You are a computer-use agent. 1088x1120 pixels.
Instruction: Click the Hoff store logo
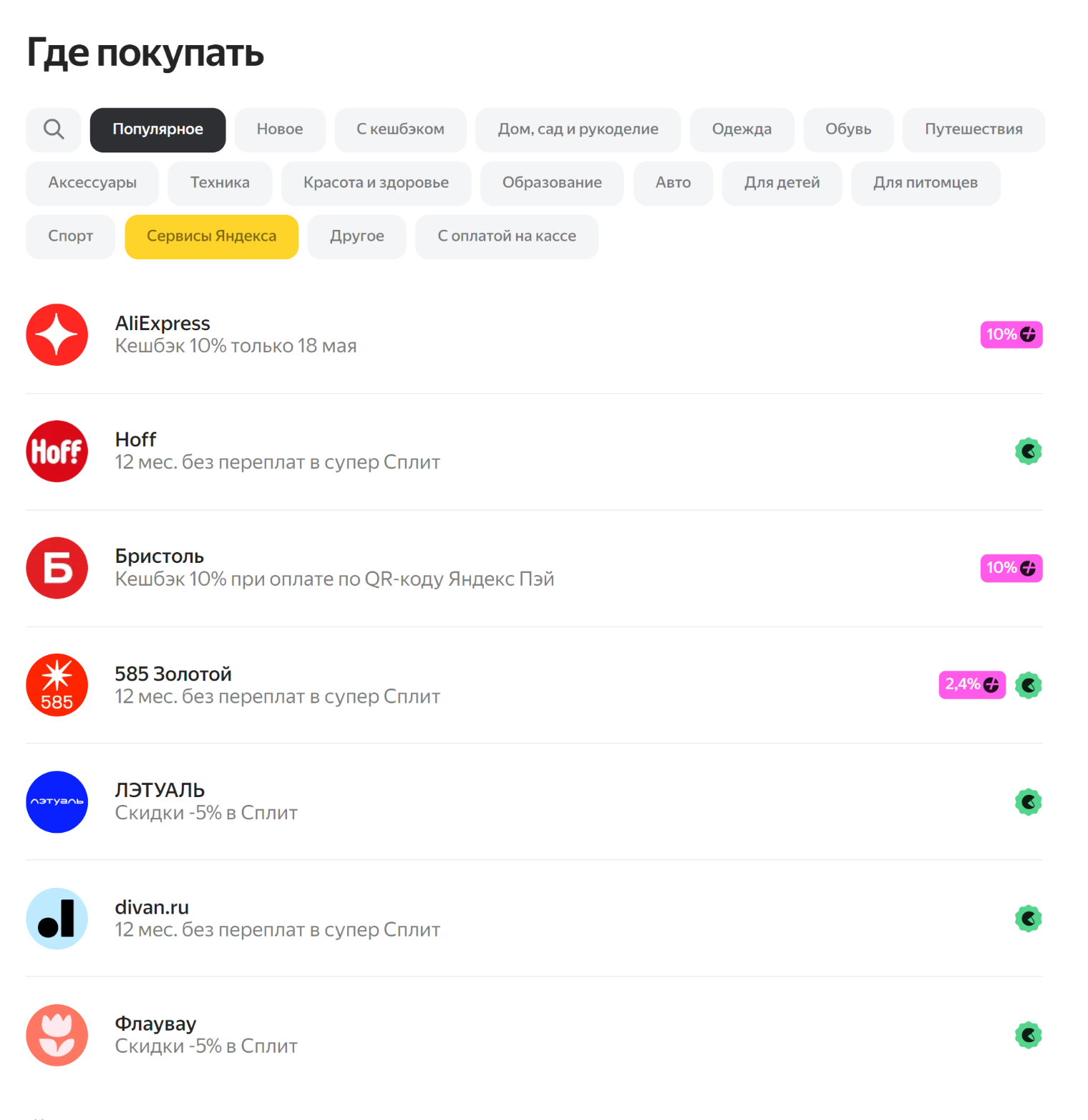coord(57,451)
